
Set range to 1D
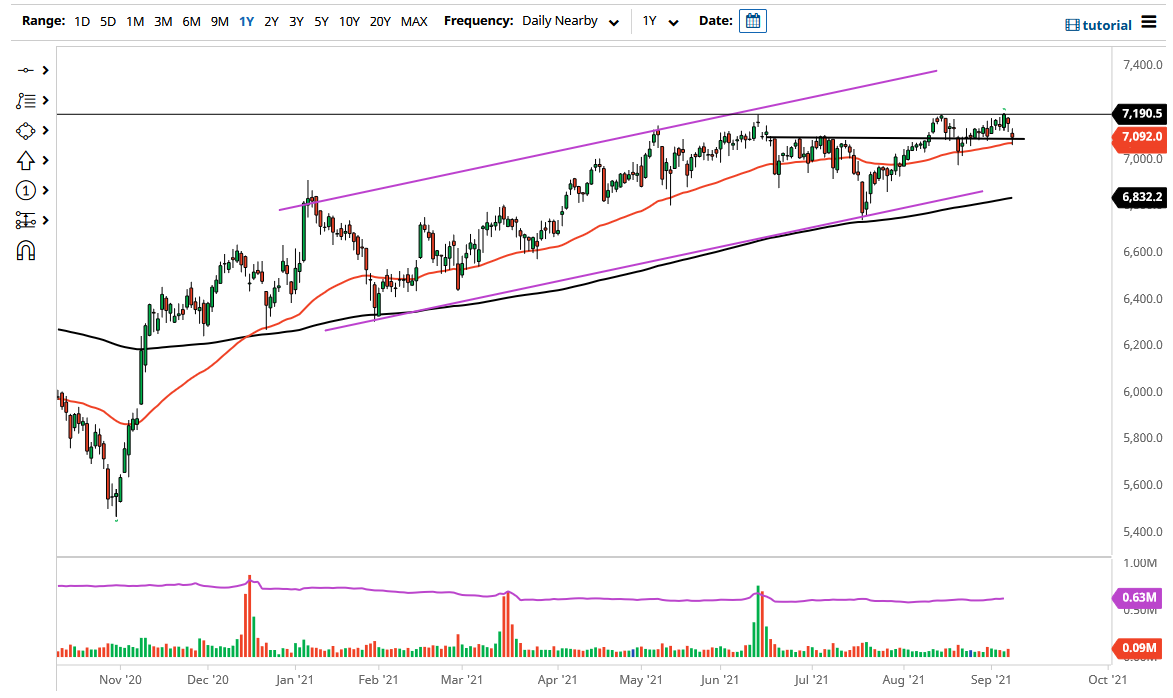pyautogui.click(x=82, y=22)
